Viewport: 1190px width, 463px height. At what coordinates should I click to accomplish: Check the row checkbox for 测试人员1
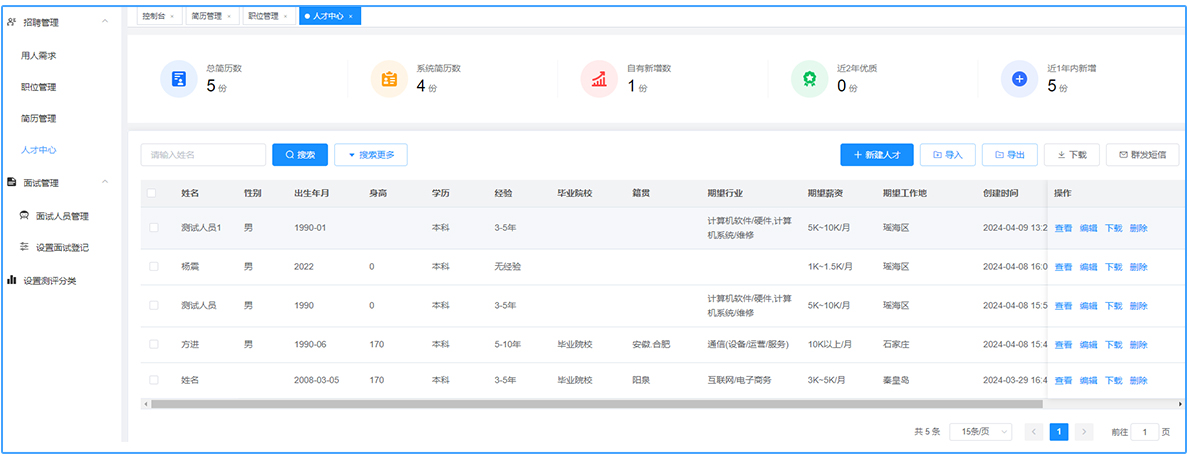[154, 228]
